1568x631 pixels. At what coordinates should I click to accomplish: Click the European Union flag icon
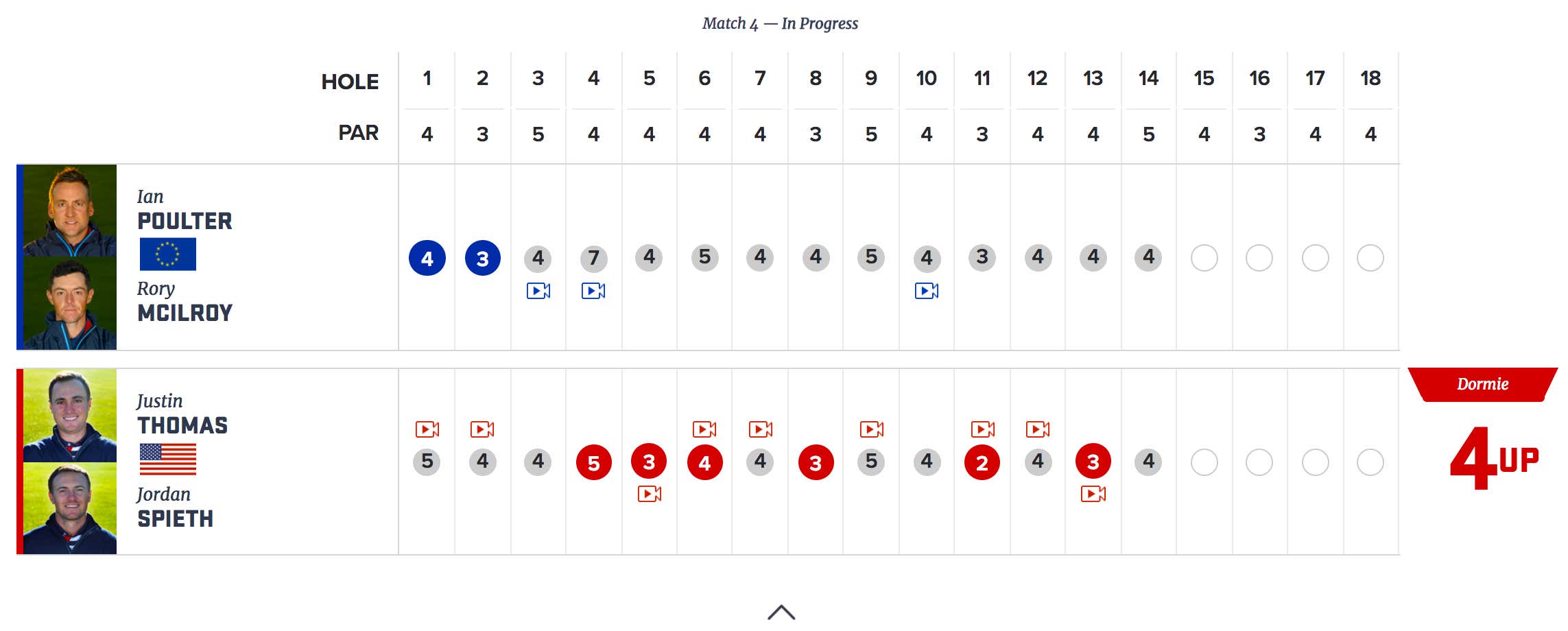[x=168, y=254]
